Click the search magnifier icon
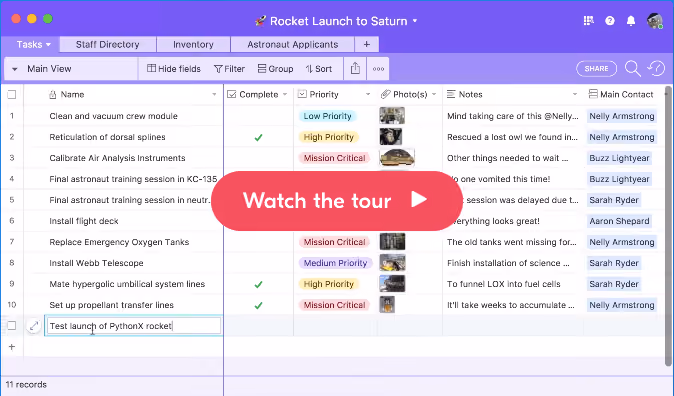Viewport: 674px width, 396px height. [633, 68]
